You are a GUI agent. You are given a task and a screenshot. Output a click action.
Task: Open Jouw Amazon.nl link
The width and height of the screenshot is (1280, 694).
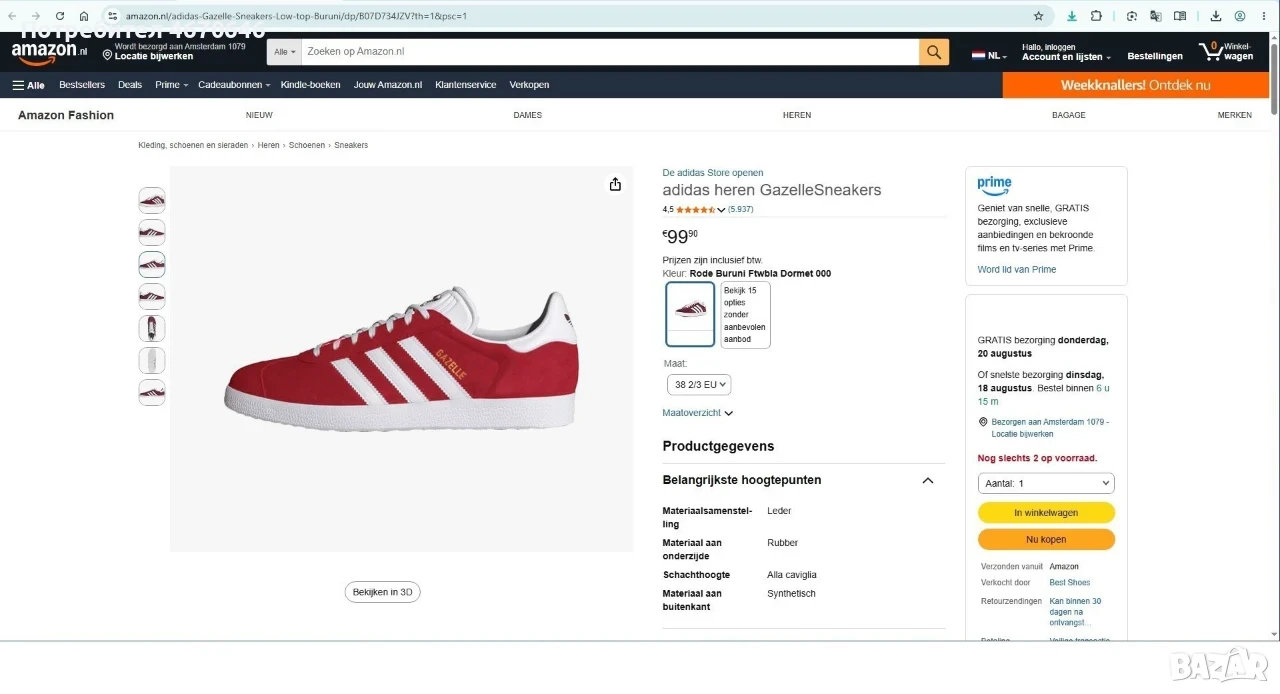pos(388,85)
